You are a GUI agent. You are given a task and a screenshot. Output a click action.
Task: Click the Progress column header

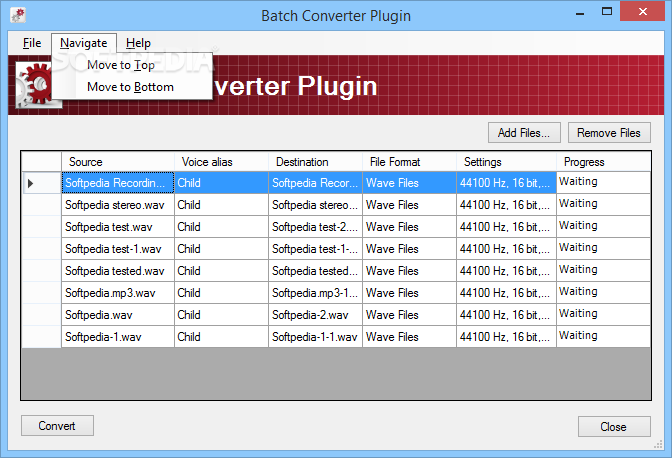603,162
